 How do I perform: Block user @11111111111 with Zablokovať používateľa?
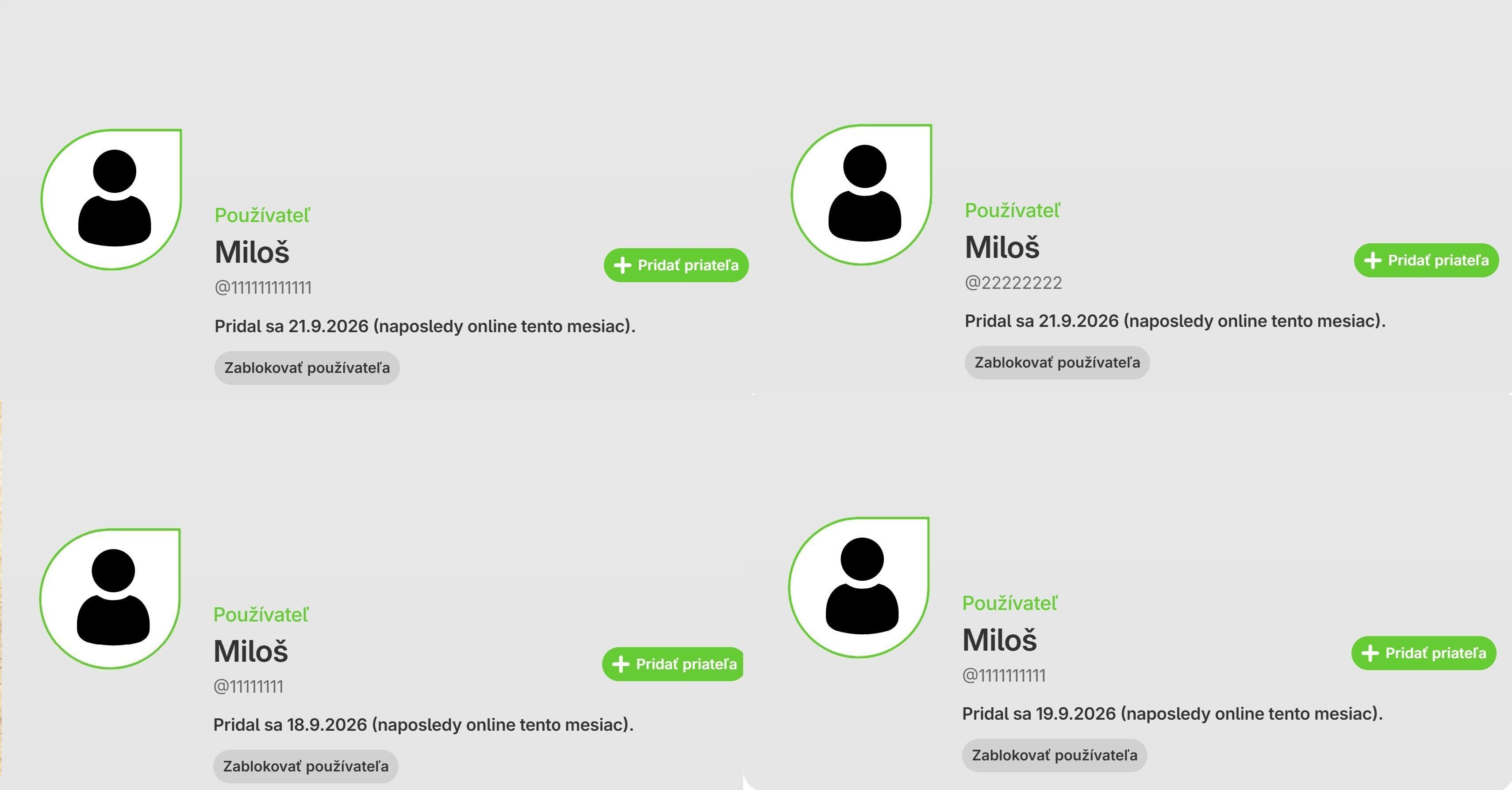307,368
